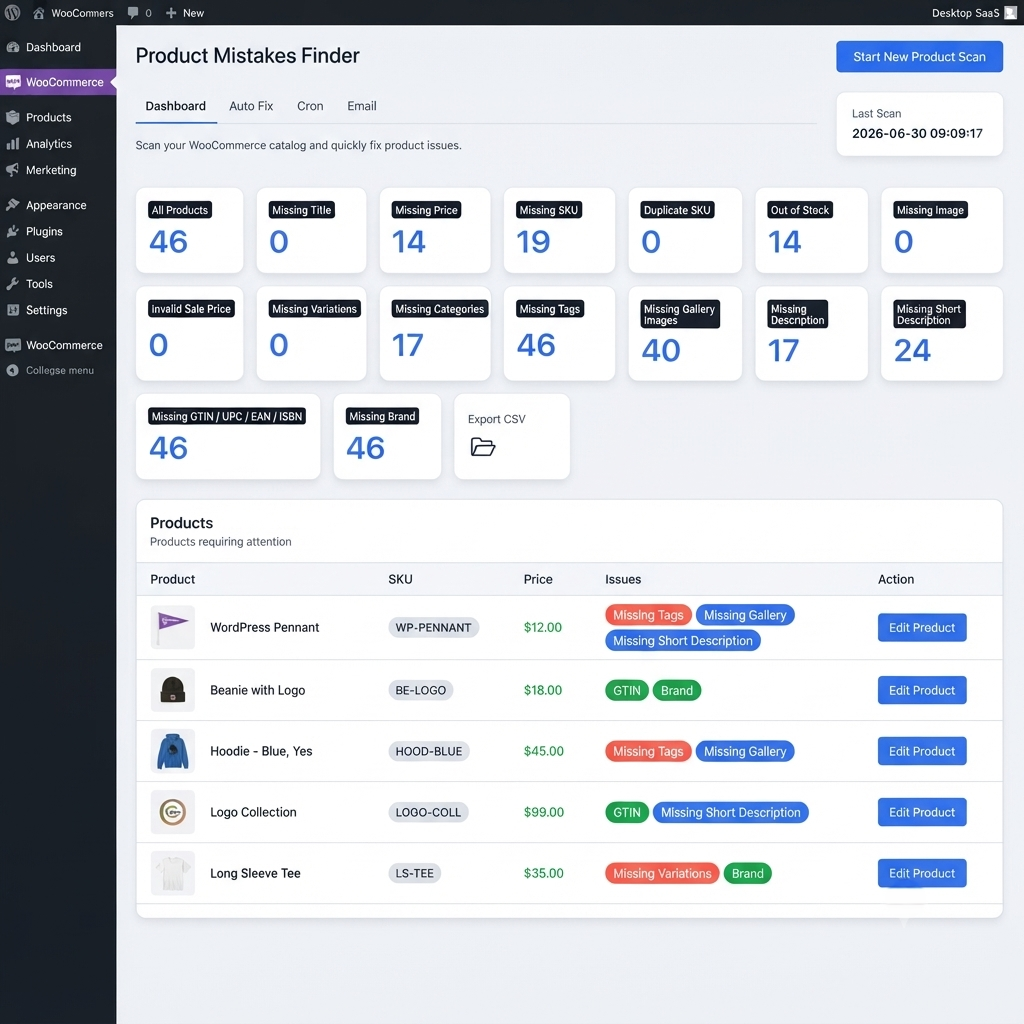Open the WooCommers site home icon
This screenshot has width=1024, height=1024.
click(39, 12)
